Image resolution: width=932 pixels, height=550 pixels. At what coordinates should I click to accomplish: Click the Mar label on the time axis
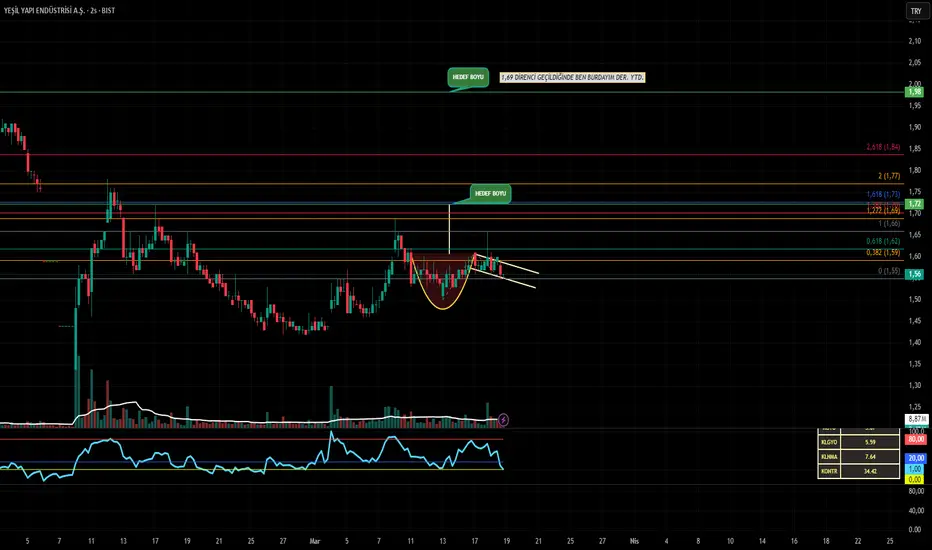pyautogui.click(x=315, y=541)
